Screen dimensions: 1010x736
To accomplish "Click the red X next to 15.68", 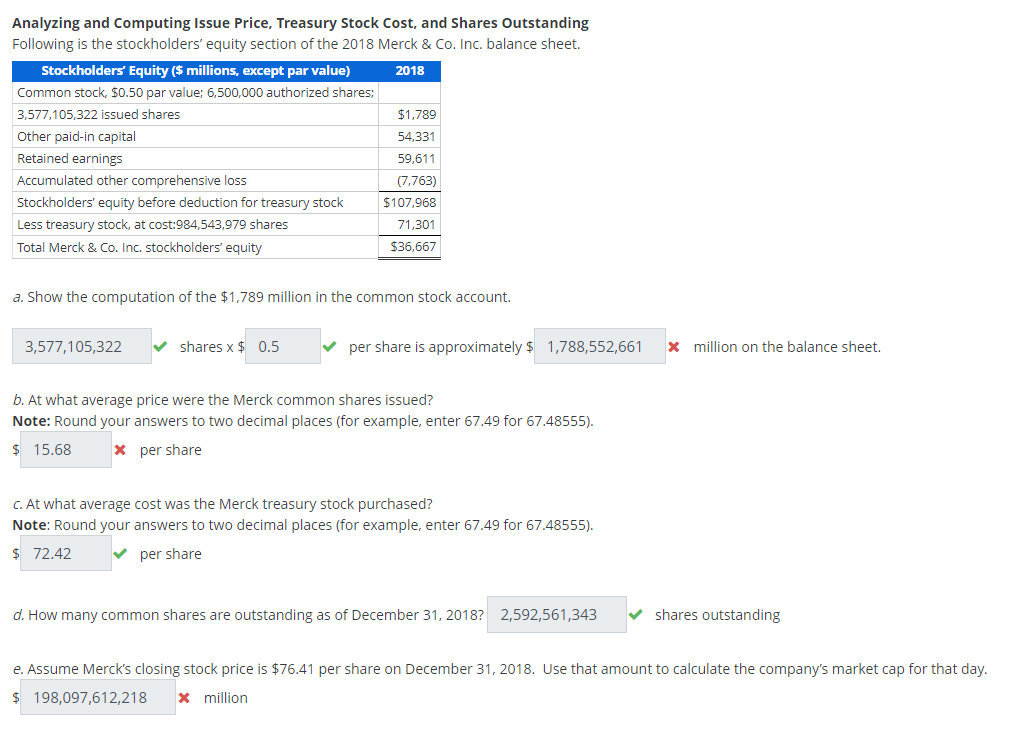I will click(x=122, y=449).
